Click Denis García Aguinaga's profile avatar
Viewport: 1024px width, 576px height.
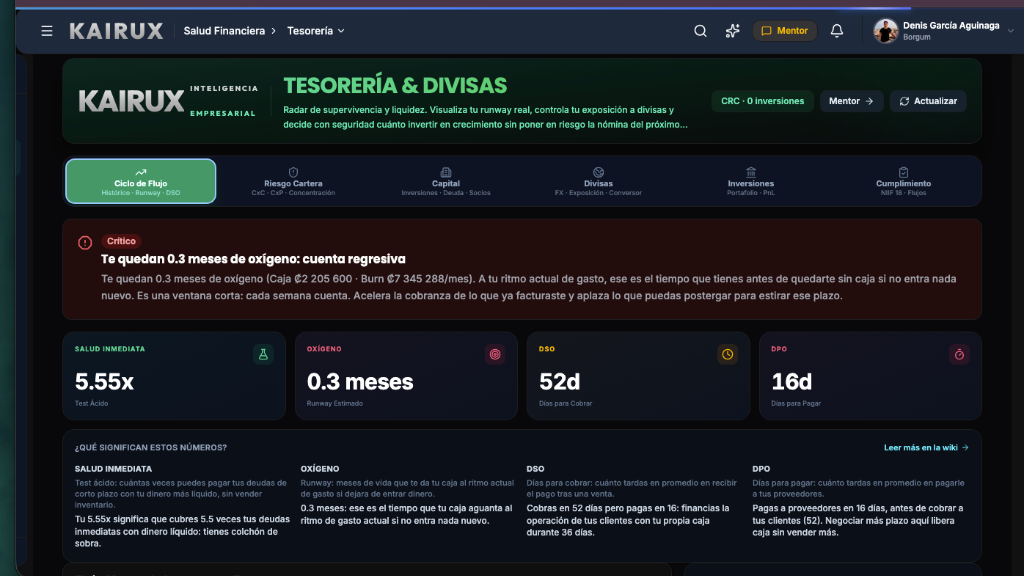[x=886, y=31]
